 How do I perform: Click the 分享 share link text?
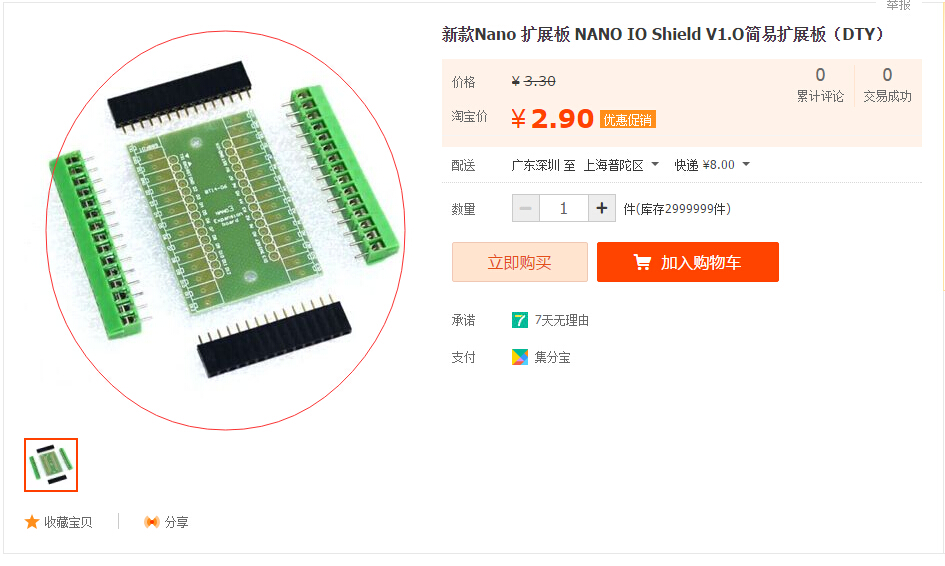point(177,522)
